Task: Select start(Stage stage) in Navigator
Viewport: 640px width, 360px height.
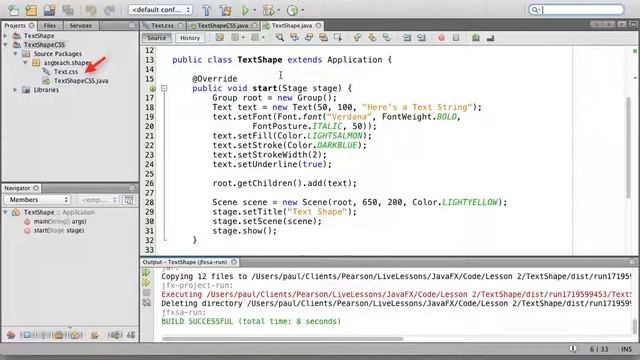Action: click(x=58, y=230)
